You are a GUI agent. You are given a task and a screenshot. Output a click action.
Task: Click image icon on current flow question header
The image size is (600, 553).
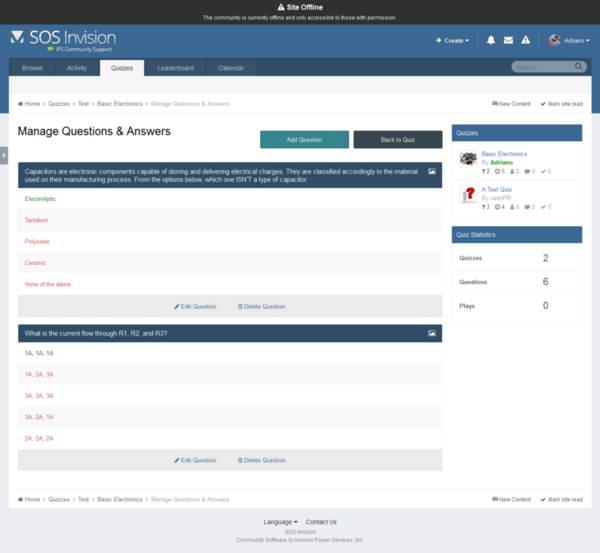pos(432,332)
